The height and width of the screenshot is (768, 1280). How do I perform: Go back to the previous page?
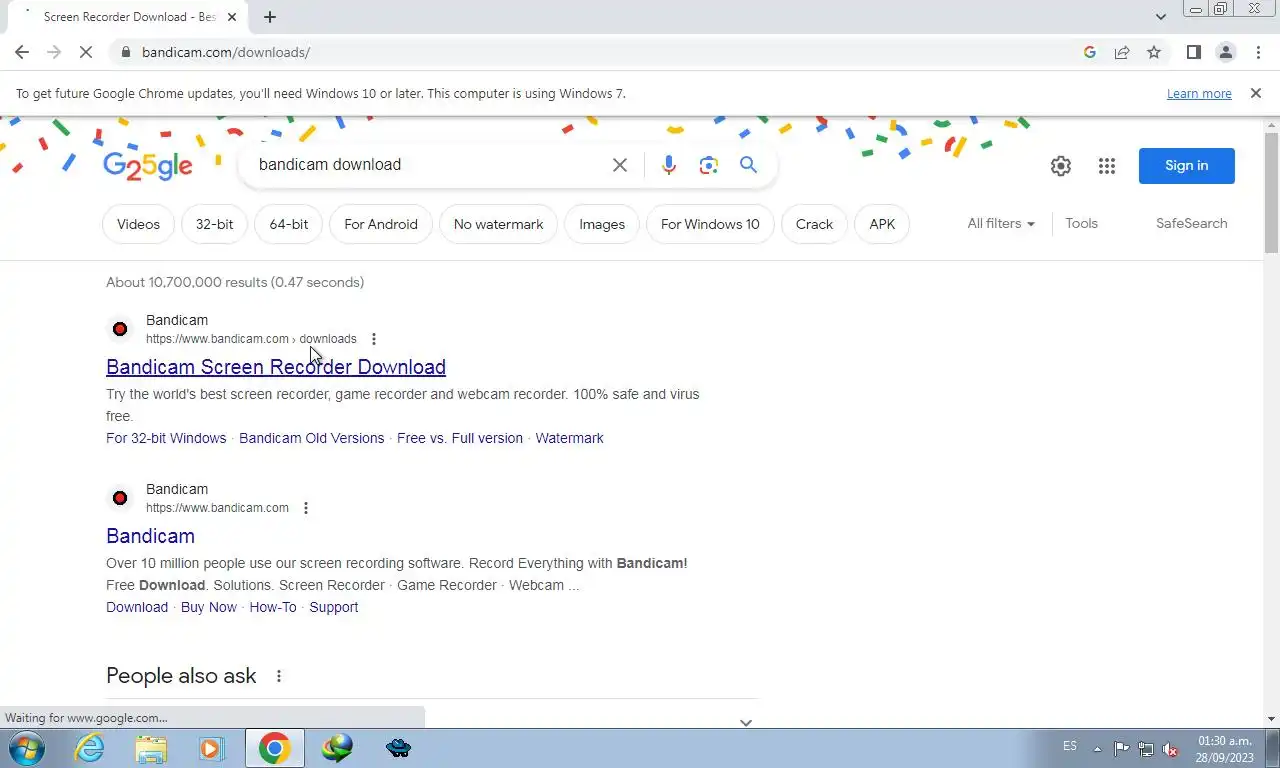[22, 52]
